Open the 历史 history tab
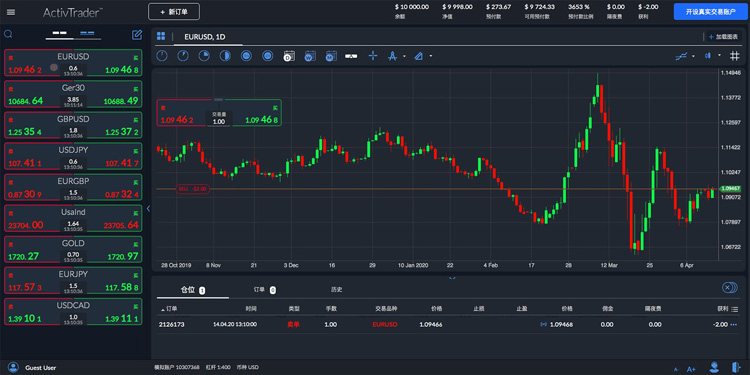 [x=337, y=290]
